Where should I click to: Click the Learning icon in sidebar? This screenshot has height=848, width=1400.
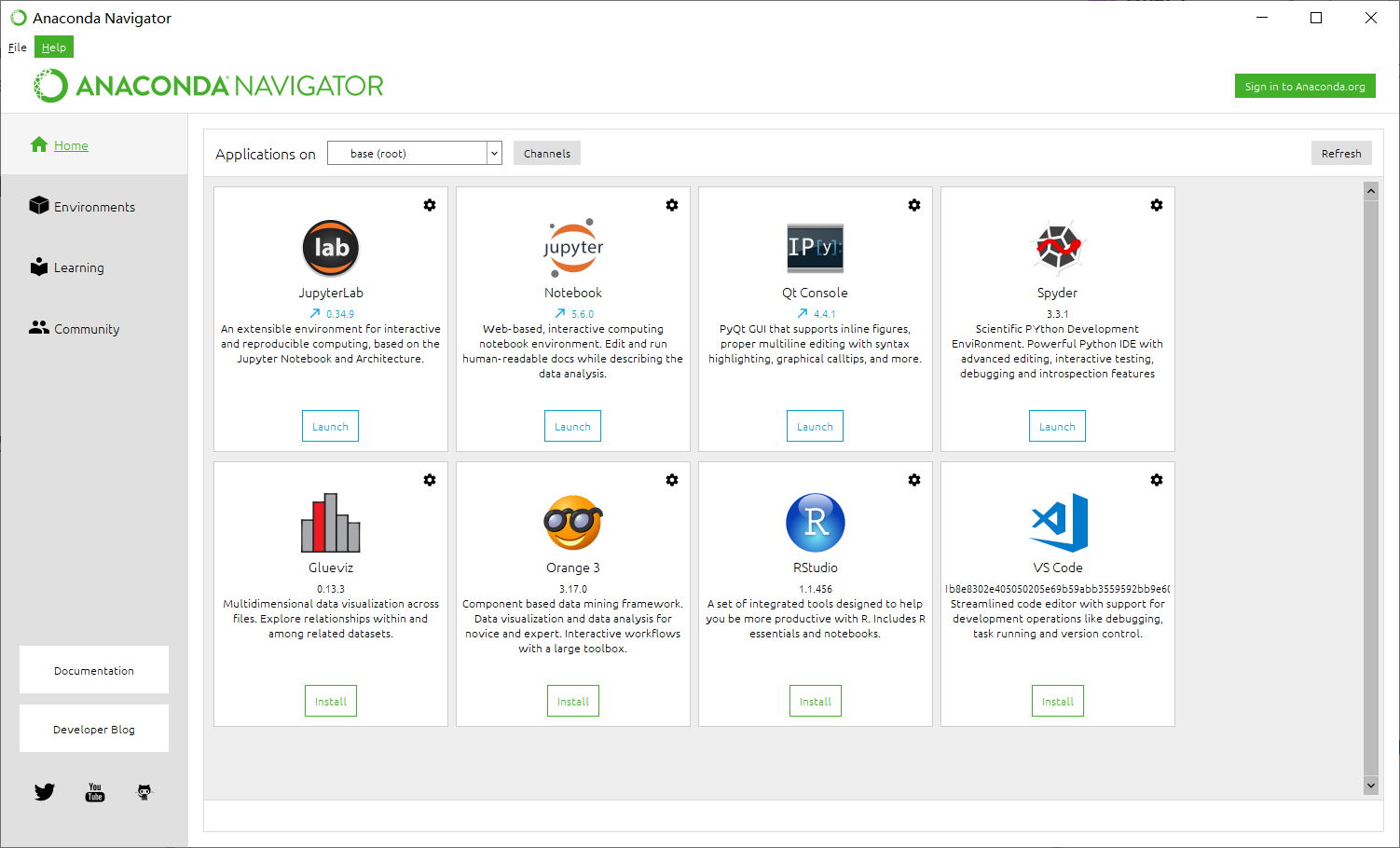(x=39, y=267)
